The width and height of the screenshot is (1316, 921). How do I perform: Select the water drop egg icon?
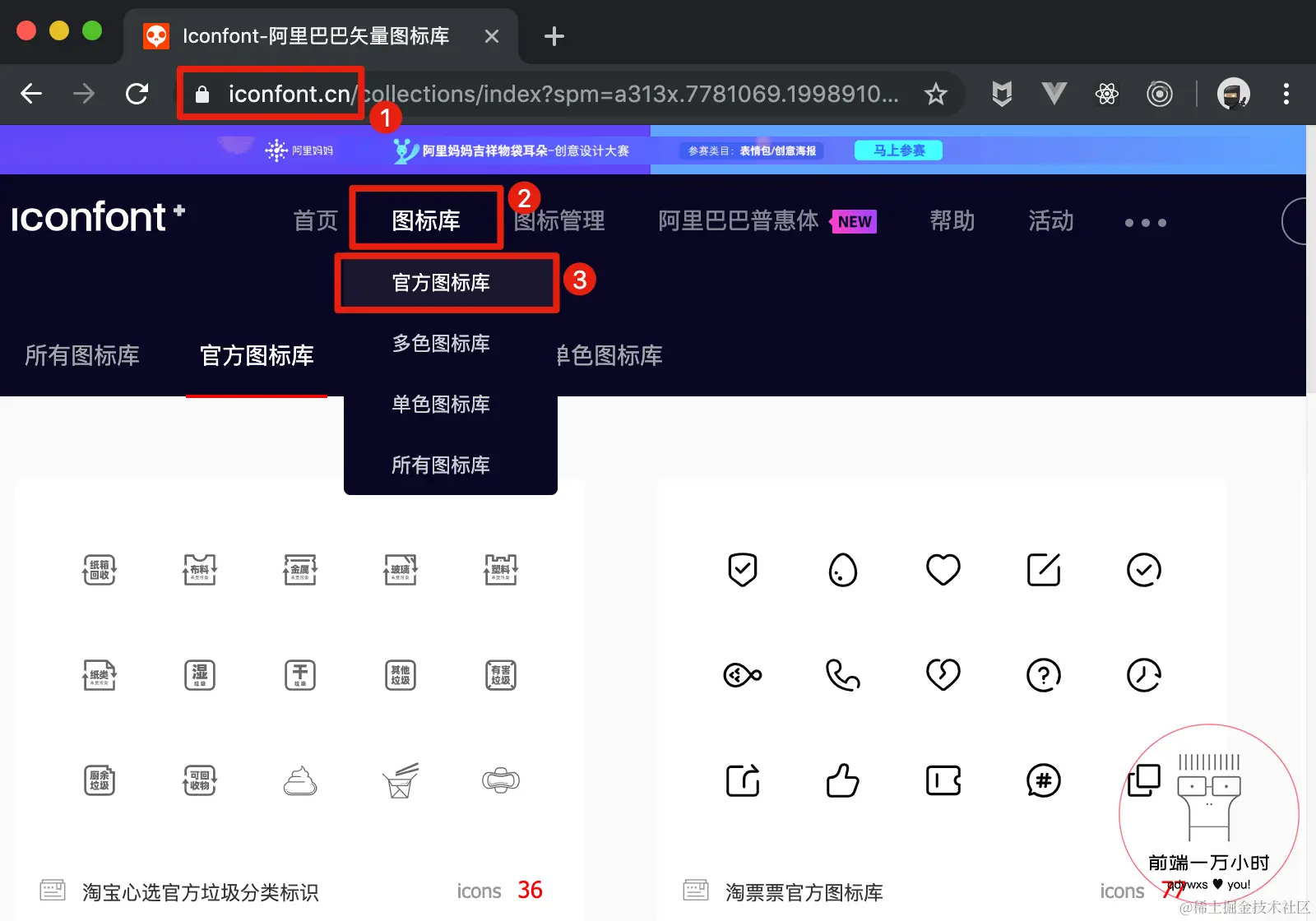(843, 570)
